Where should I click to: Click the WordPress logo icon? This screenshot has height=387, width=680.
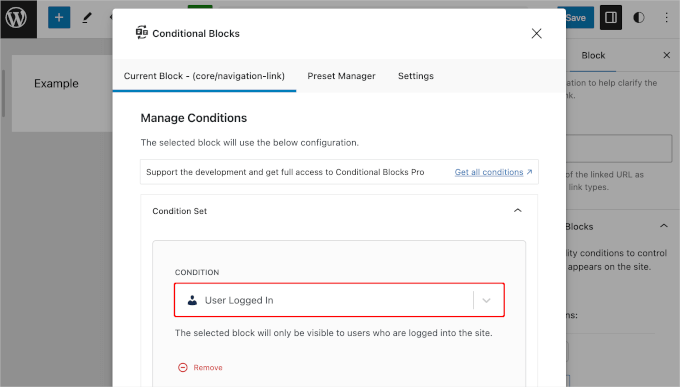point(16,18)
